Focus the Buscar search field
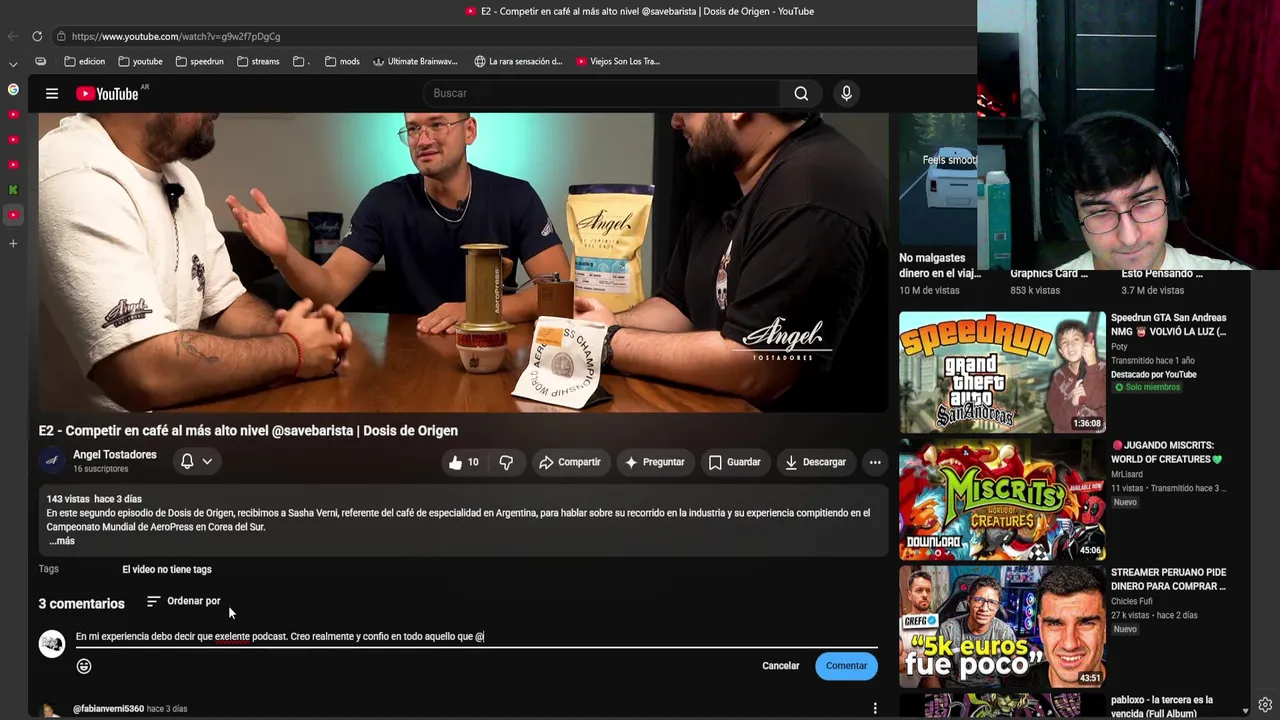 pos(600,93)
